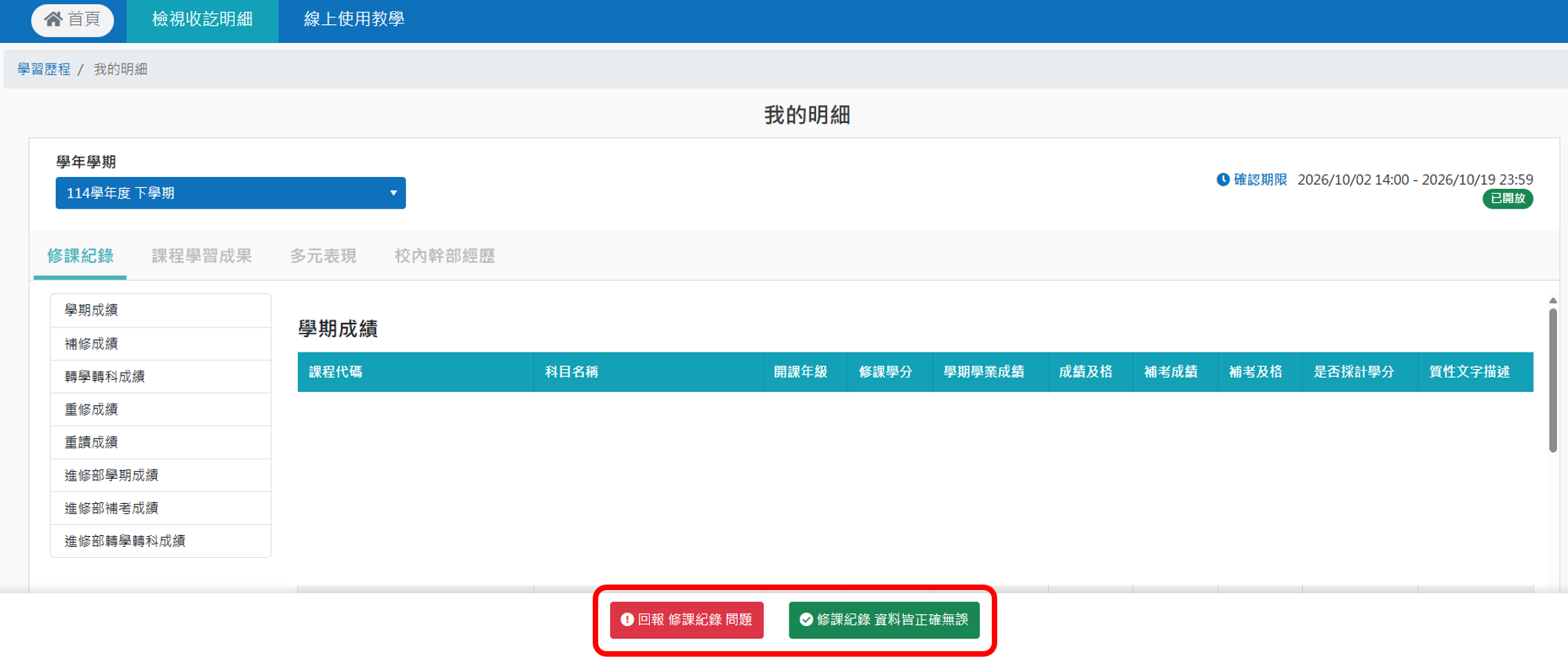The width and height of the screenshot is (1568, 659).
Task: Select 進修部補考成績 in the sidebar list
Action: click(x=161, y=508)
